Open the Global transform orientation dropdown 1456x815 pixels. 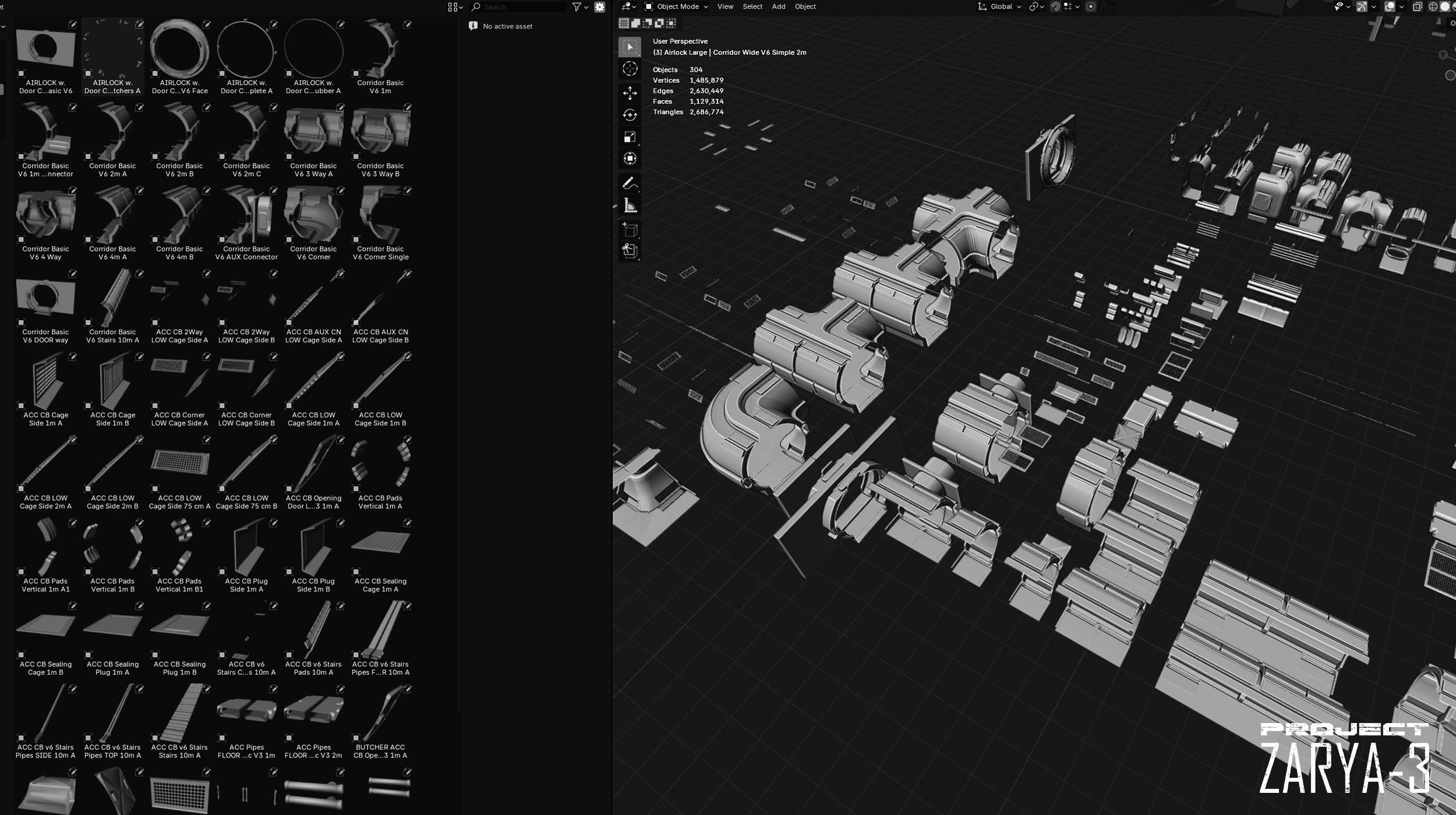999,7
